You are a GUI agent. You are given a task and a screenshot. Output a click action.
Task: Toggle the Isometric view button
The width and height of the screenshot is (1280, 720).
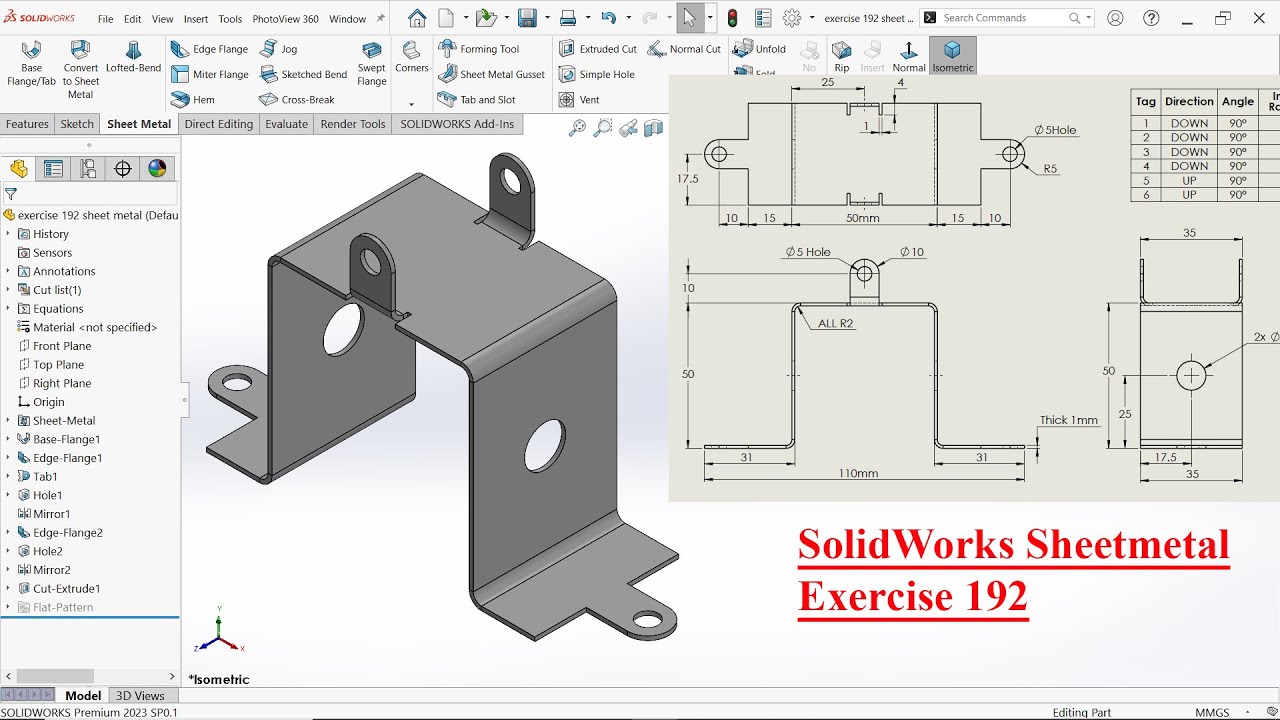tap(952, 57)
